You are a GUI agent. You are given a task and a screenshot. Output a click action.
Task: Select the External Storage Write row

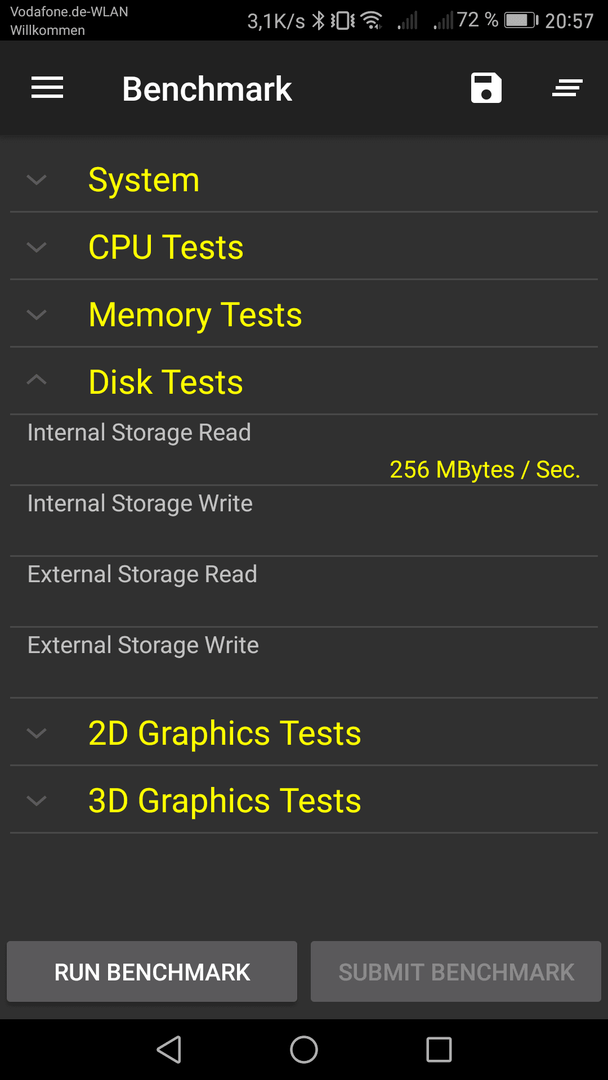[x=304, y=663]
